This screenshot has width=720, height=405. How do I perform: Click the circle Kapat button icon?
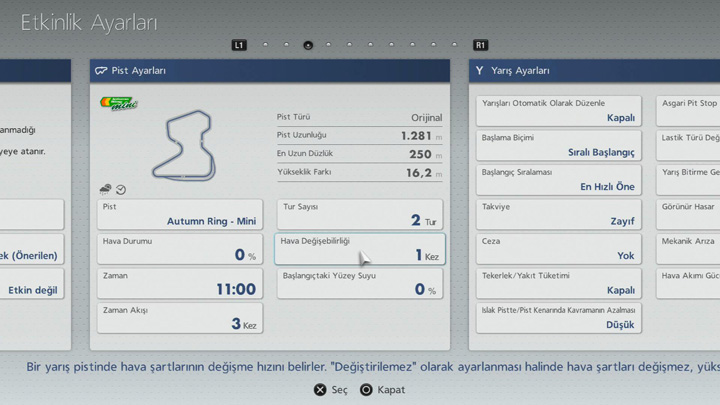coord(366,389)
